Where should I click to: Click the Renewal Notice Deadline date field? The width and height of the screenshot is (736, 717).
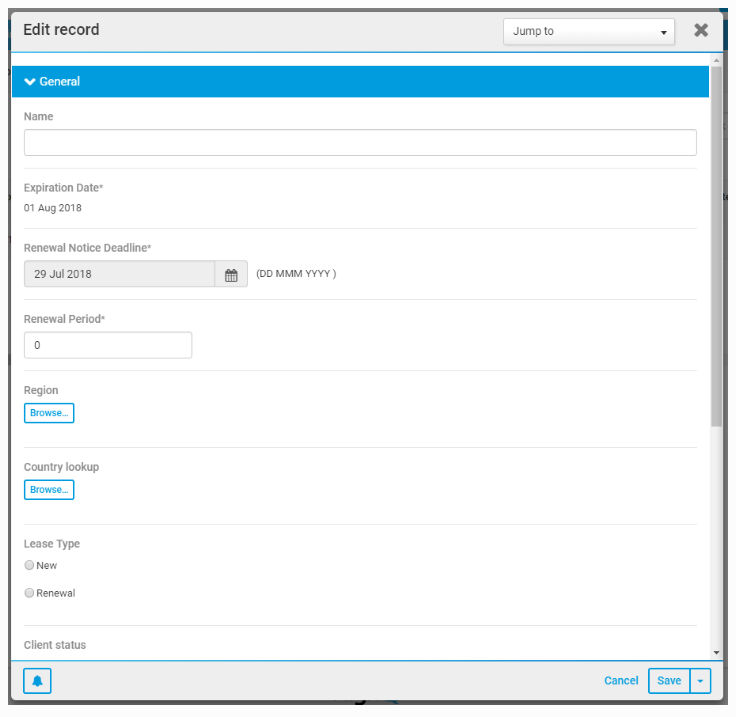(x=119, y=274)
